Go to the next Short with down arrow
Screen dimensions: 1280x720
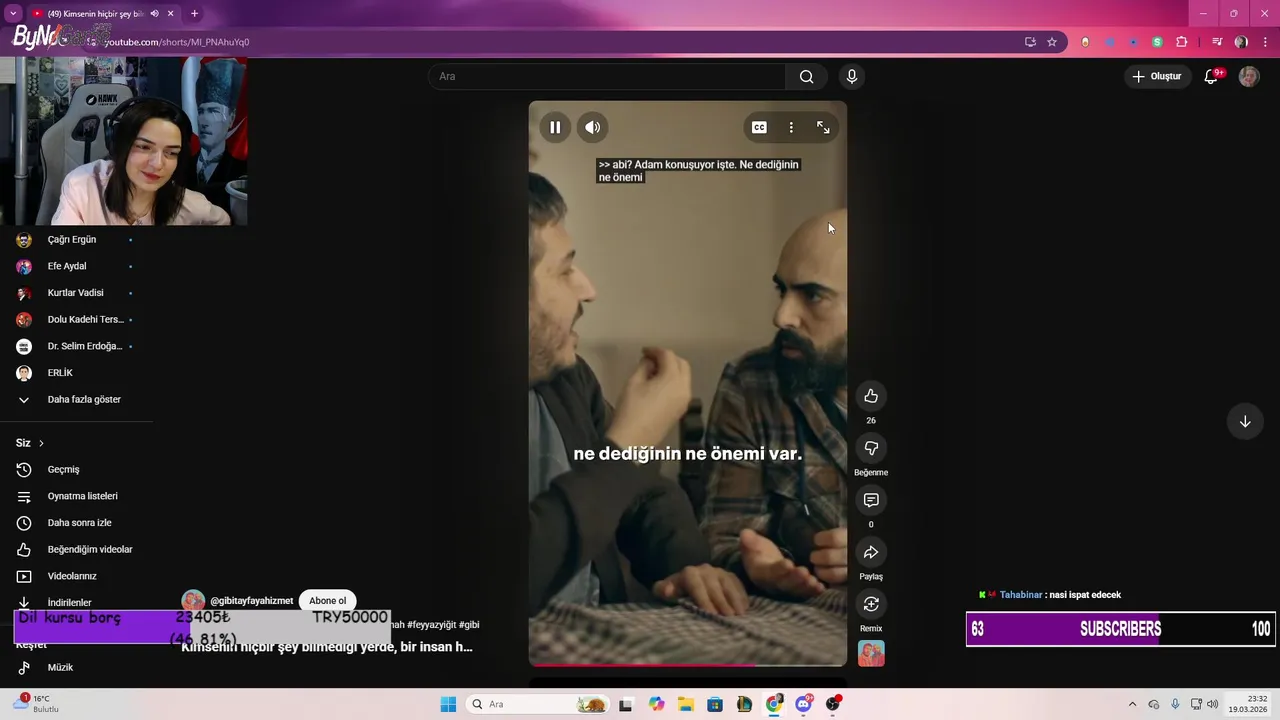pyautogui.click(x=1245, y=421)
